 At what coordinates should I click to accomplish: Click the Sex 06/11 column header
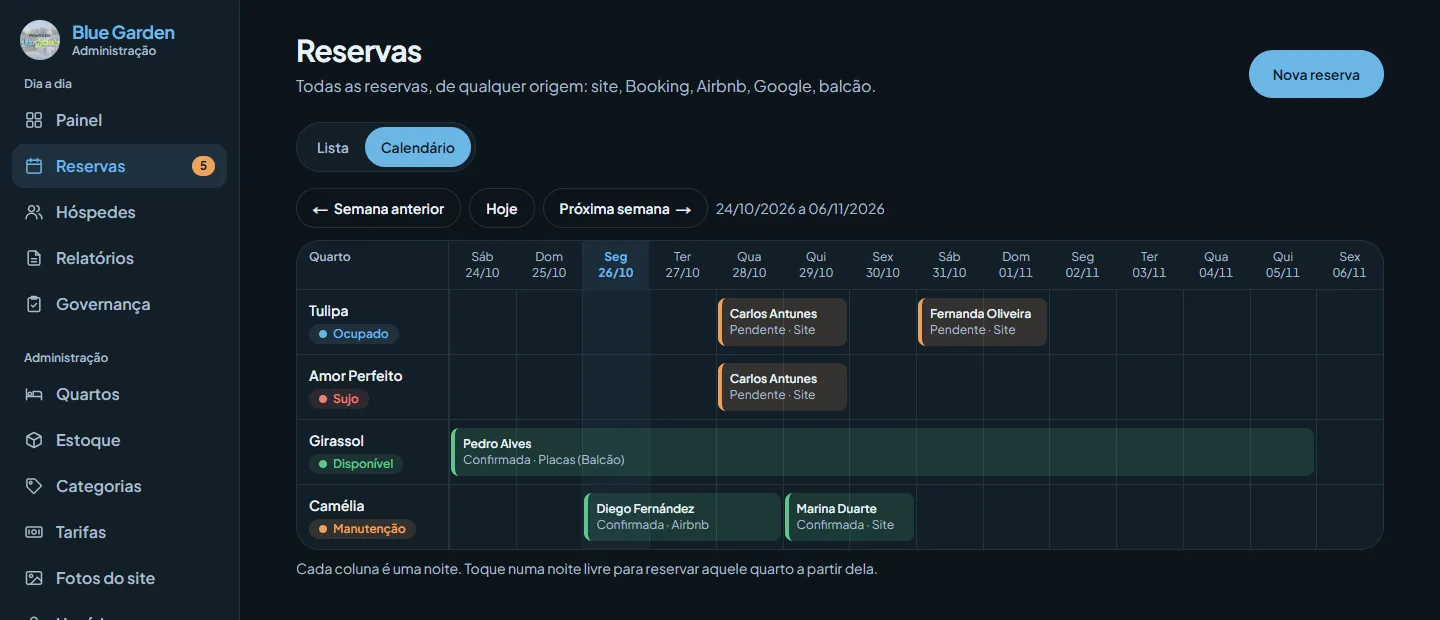[x=1349, y=265]
